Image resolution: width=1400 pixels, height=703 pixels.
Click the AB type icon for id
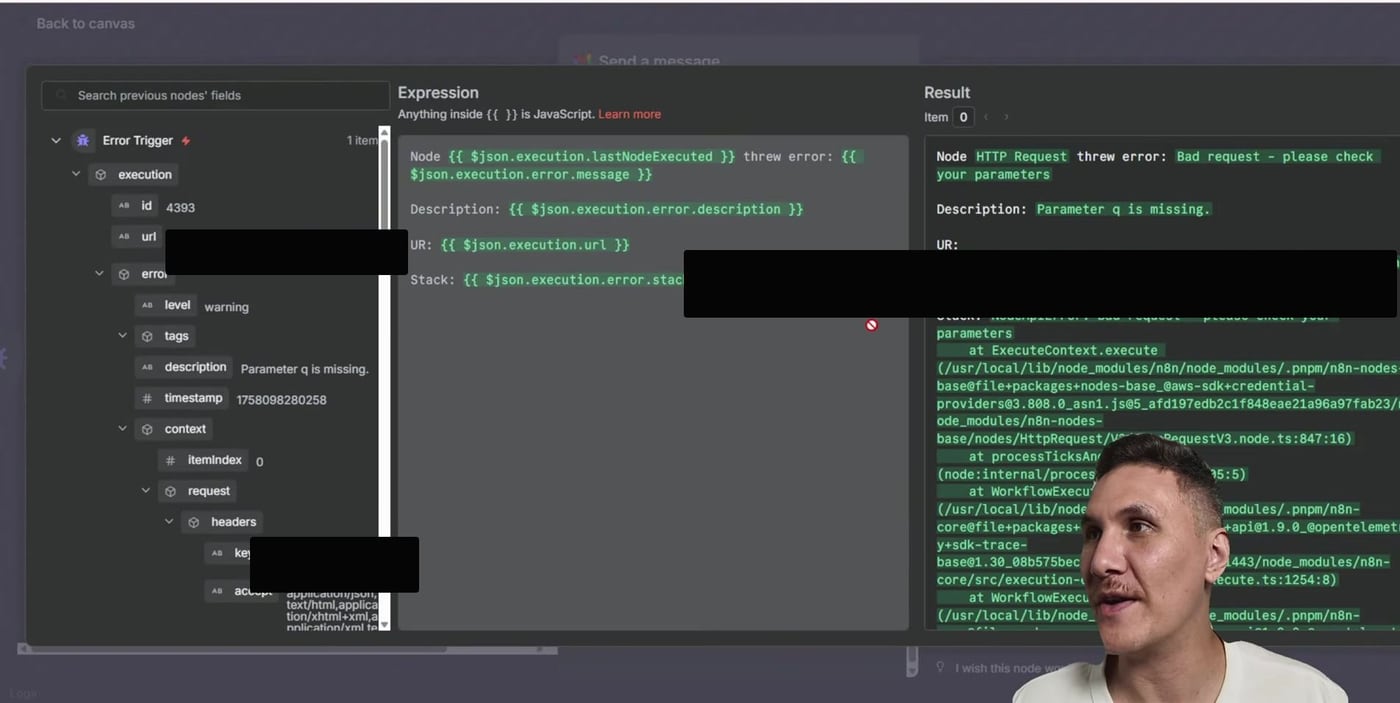pyautogui.click(x=124, y=206)
